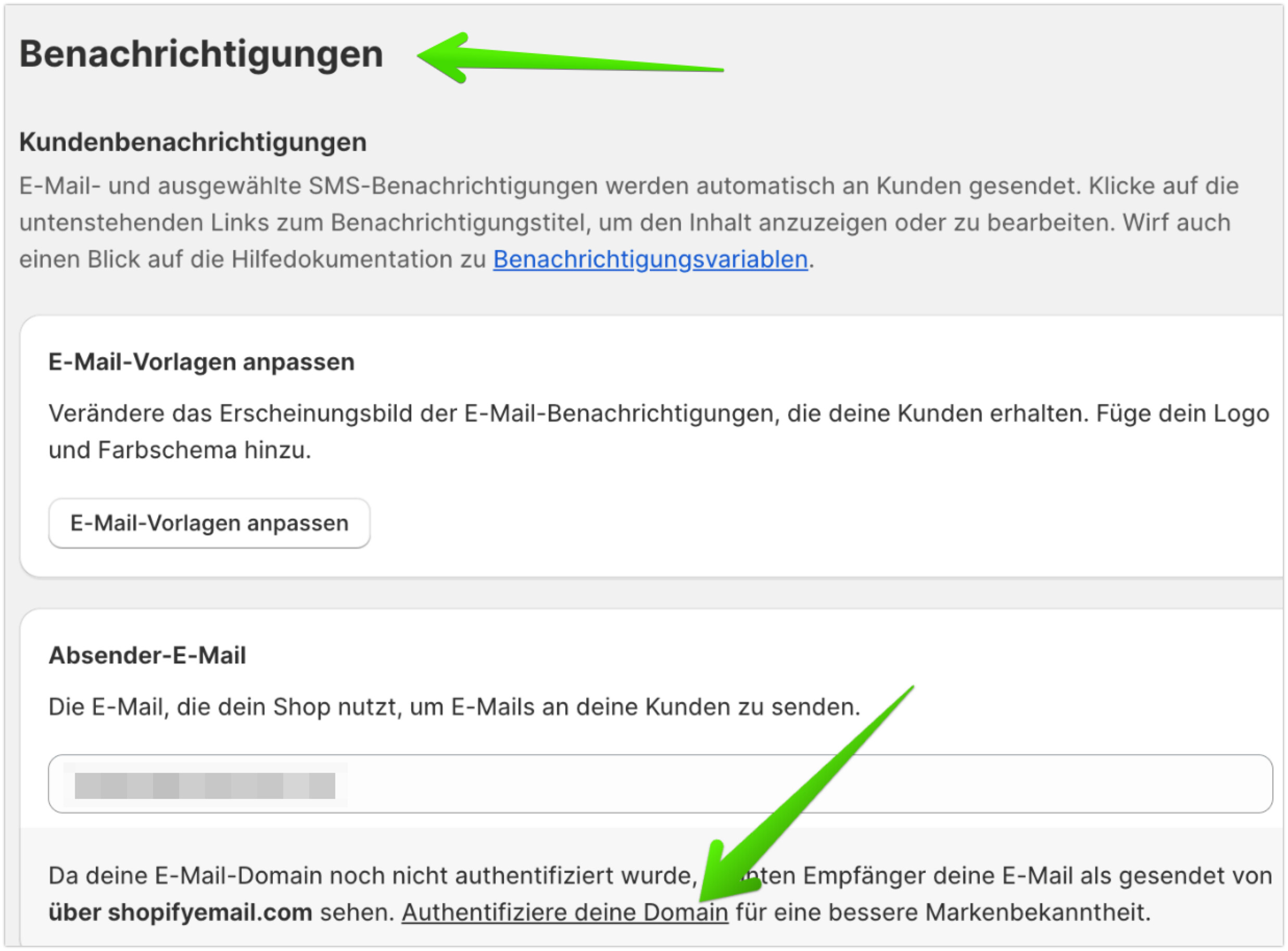Click the Absender-E-Mail card heading
1288x951 pixels.
[147, 655]
